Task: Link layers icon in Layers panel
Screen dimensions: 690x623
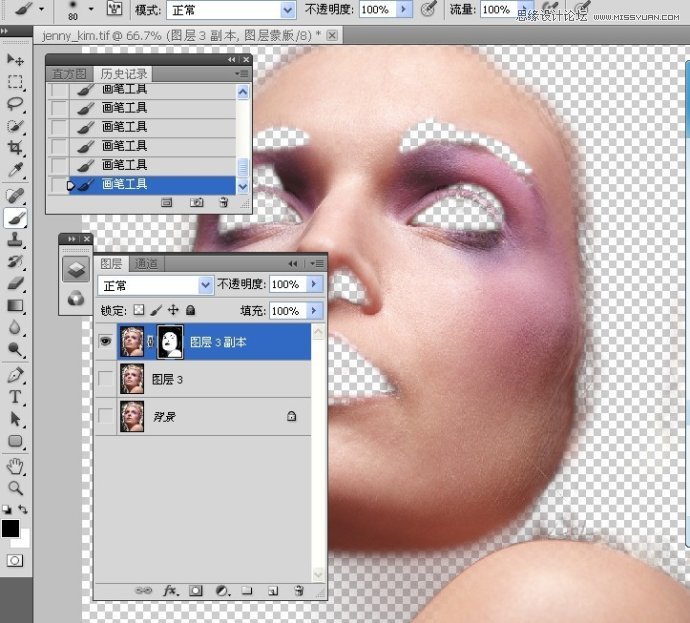Action: click(143, 591)
